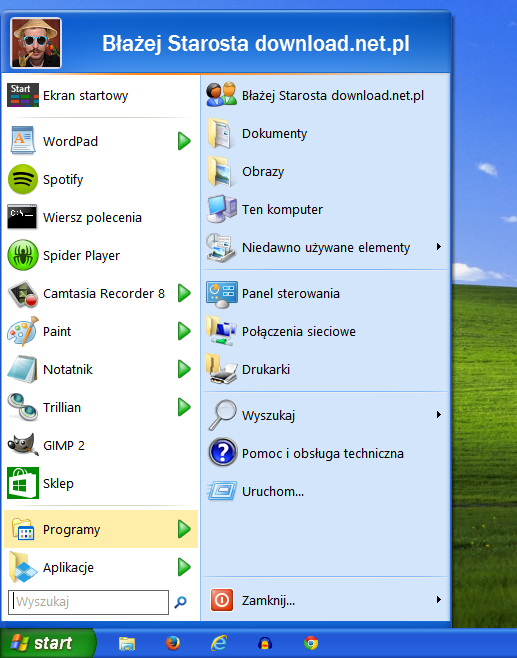Open File Explorer from the taskbar

pos(127,643)
